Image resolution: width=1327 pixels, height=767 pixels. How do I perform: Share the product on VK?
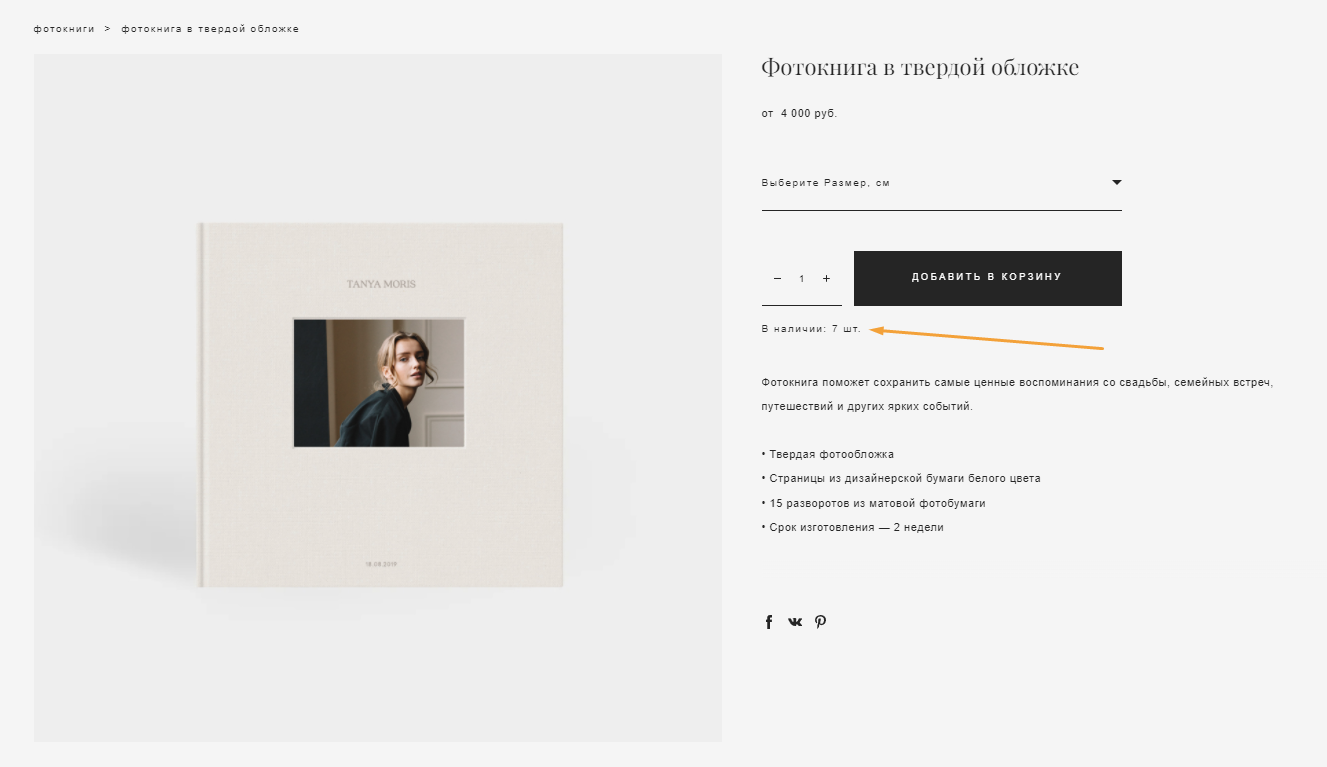795,622
